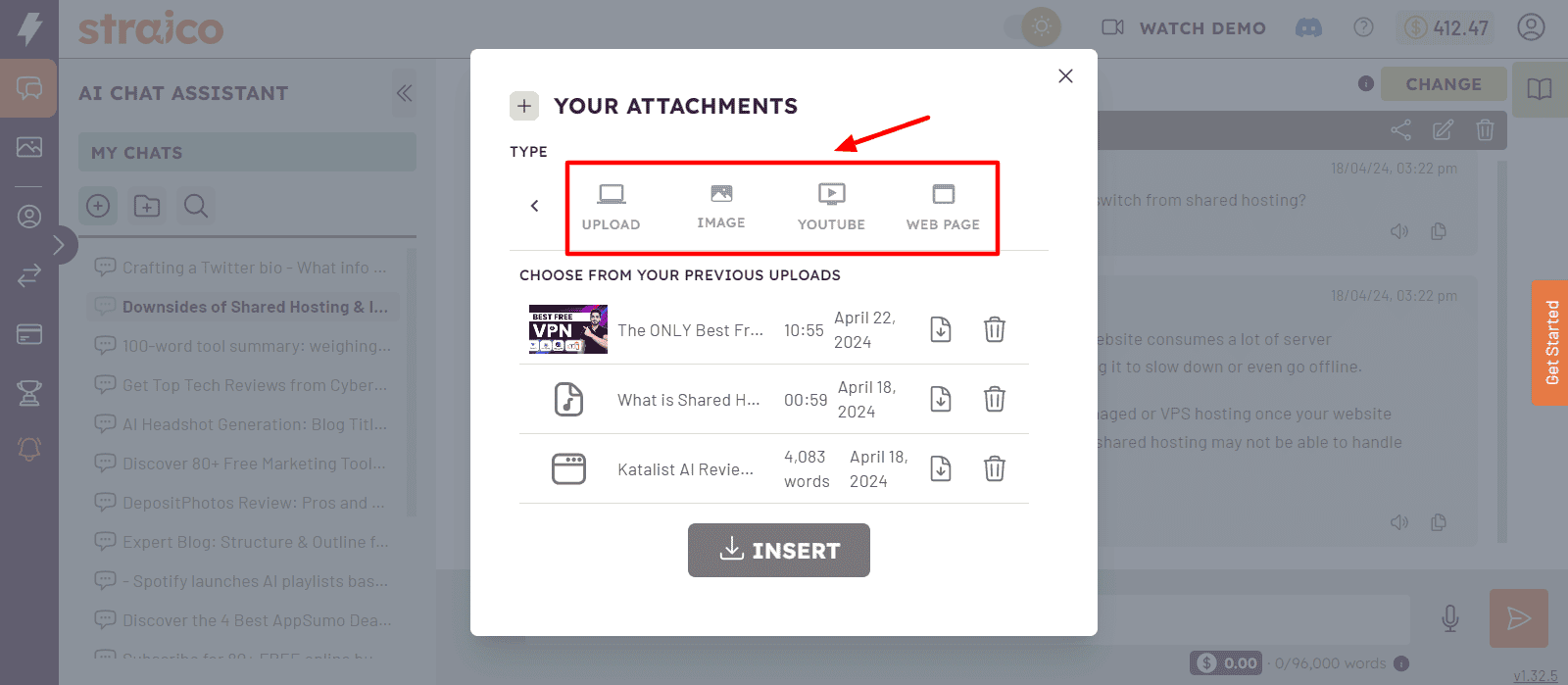Expand the left navigation rail arrow
Image resolution: width=1568 pixels, height=685 pixels.
point(59,245)
